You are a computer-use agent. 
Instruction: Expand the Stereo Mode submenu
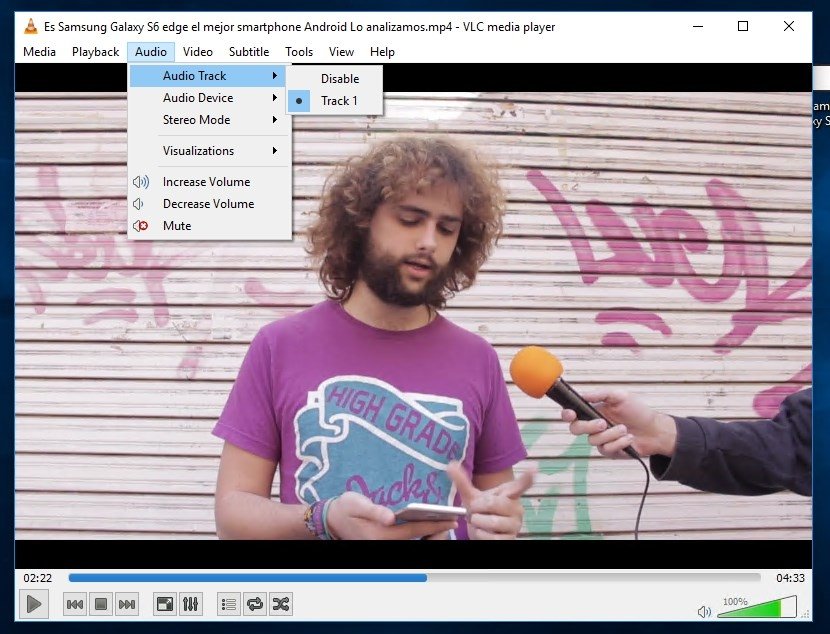pos(208,120)
